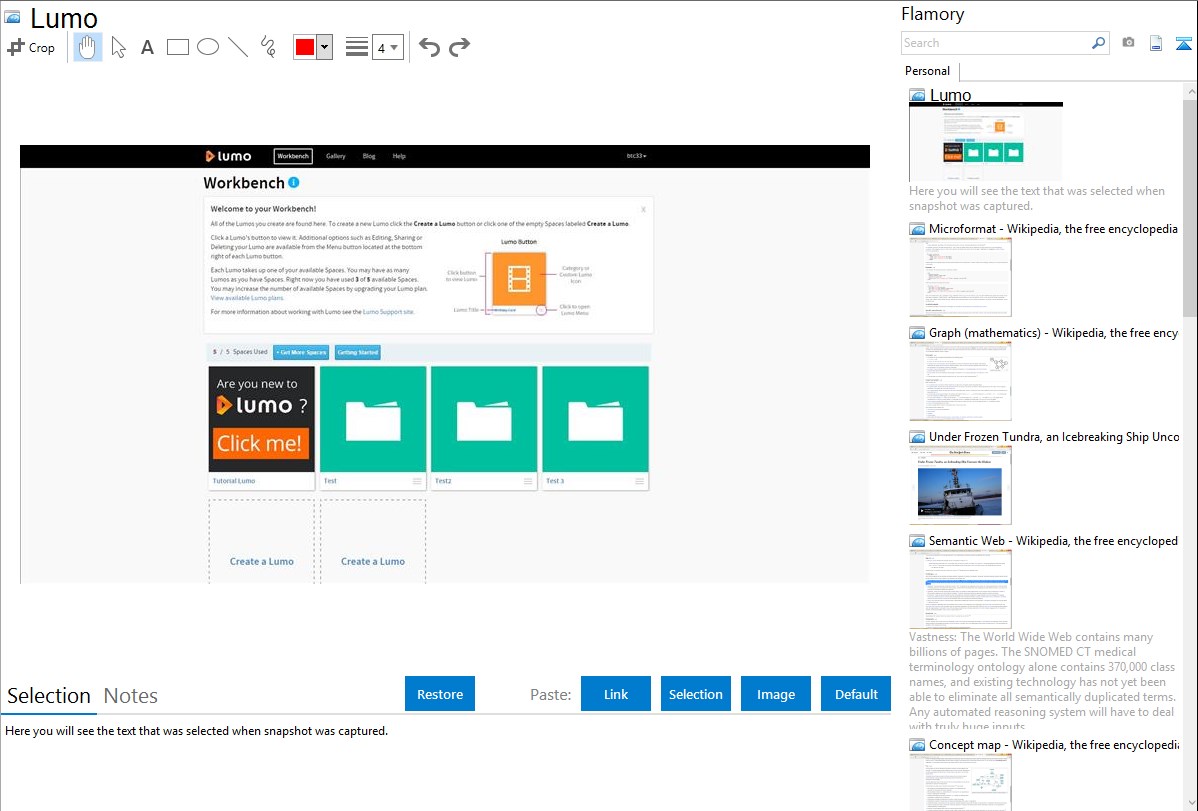Open the Semantic Web snapshot thumbnail
Image resolution: width=1198 pixels, height=811 pixels.
click(x=960, y=589)
